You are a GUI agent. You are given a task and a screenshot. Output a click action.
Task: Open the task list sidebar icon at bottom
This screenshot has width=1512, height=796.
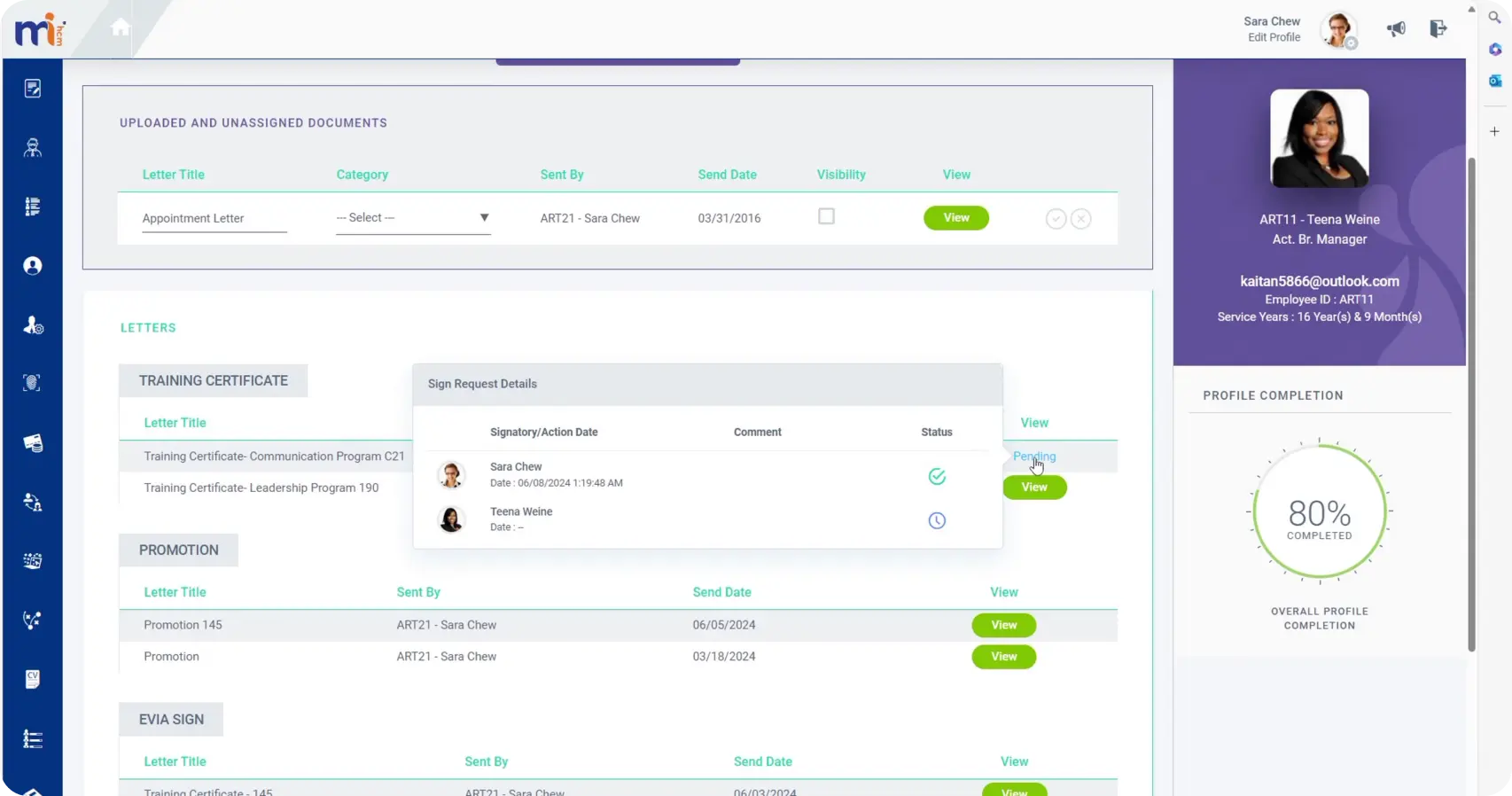point(33,739)
